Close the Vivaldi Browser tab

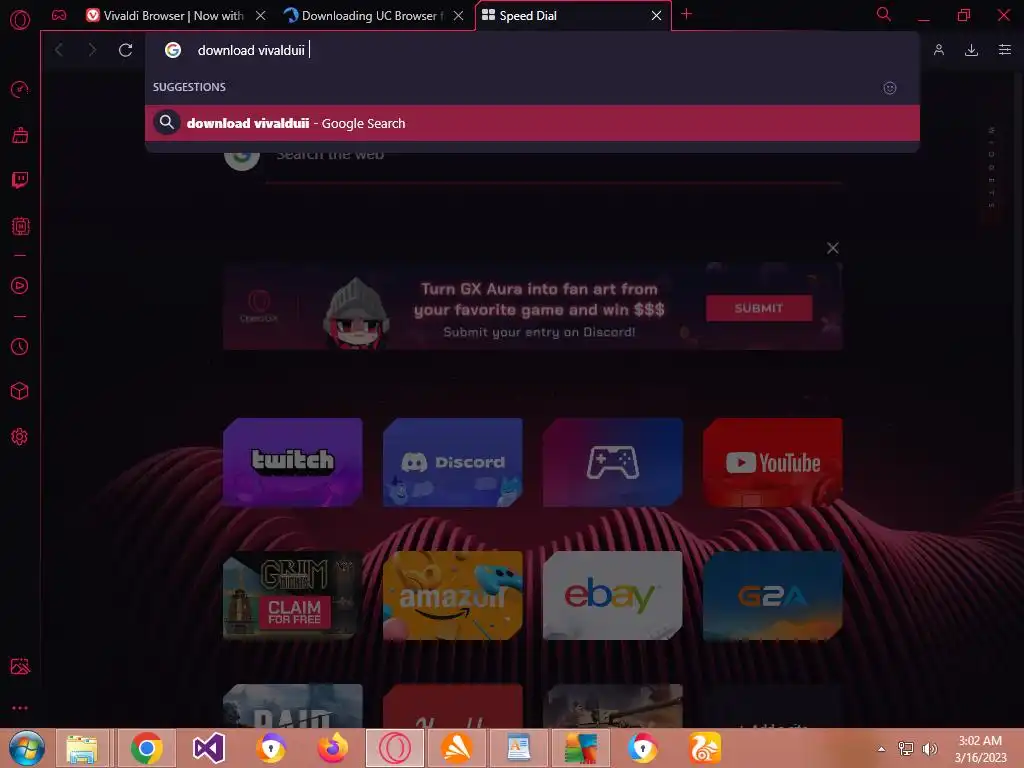(261, 16)
